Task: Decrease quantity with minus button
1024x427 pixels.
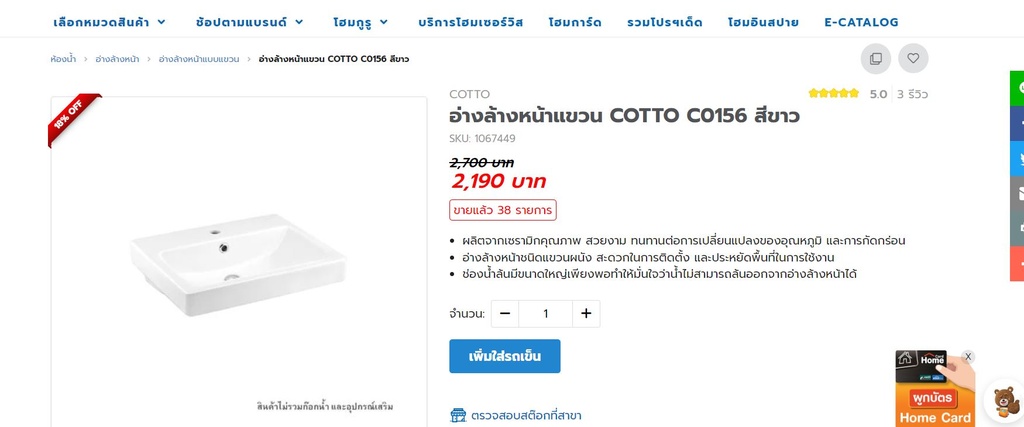Action: point(505,314)
